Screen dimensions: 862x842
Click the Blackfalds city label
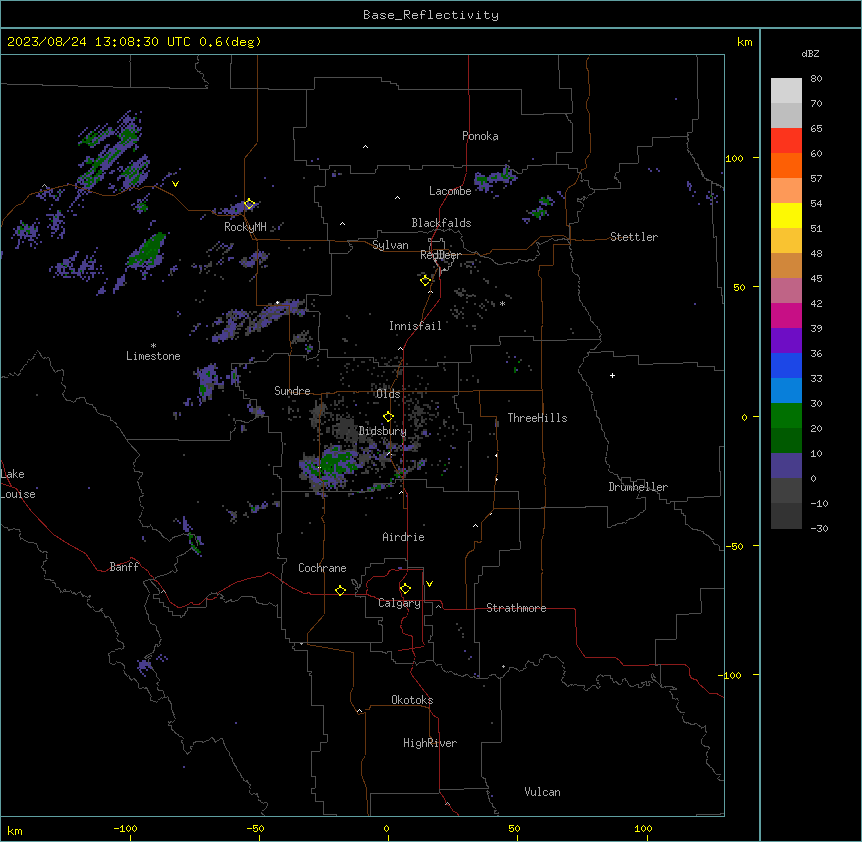coord(441,223)
